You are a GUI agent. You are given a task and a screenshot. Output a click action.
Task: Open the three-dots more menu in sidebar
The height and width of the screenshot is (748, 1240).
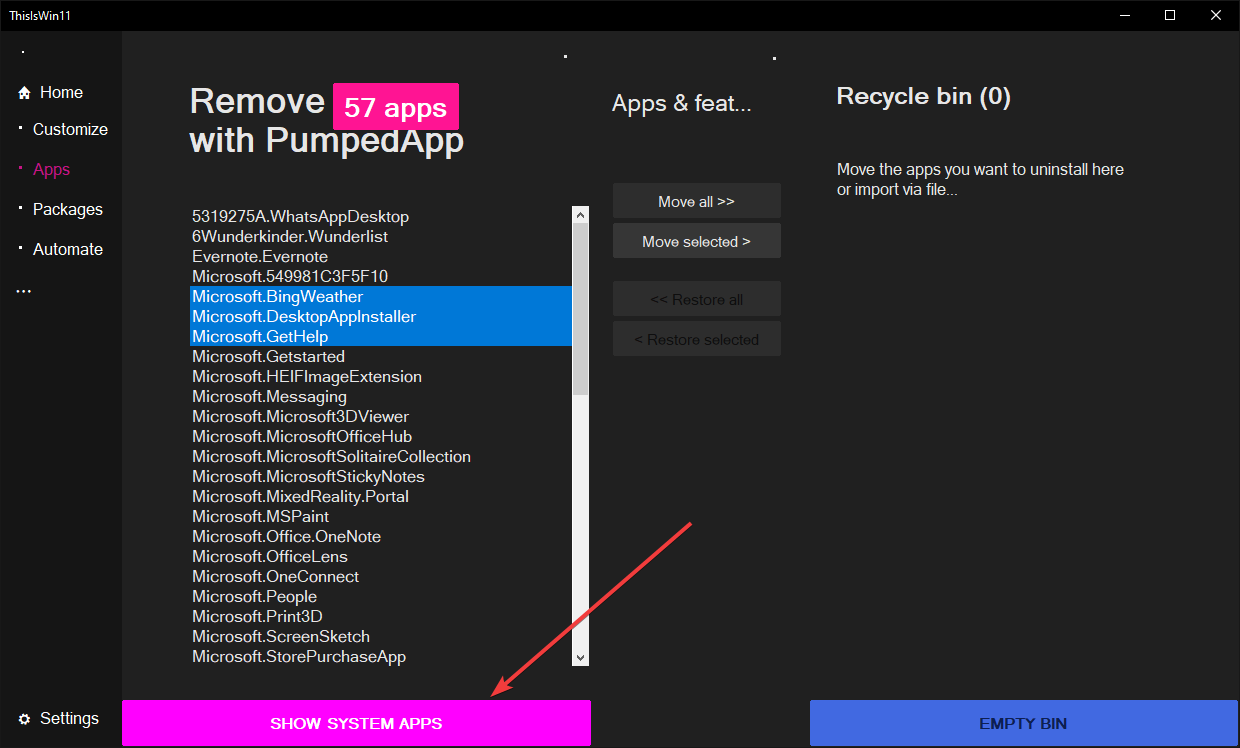[x=24, y=290]
